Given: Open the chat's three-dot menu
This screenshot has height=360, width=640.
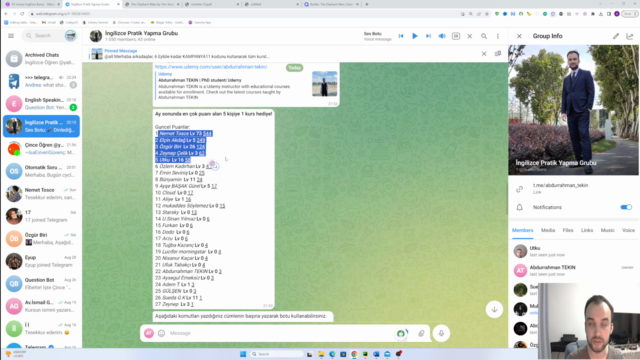Looking at the screenshot, I should tap(498, 36).
